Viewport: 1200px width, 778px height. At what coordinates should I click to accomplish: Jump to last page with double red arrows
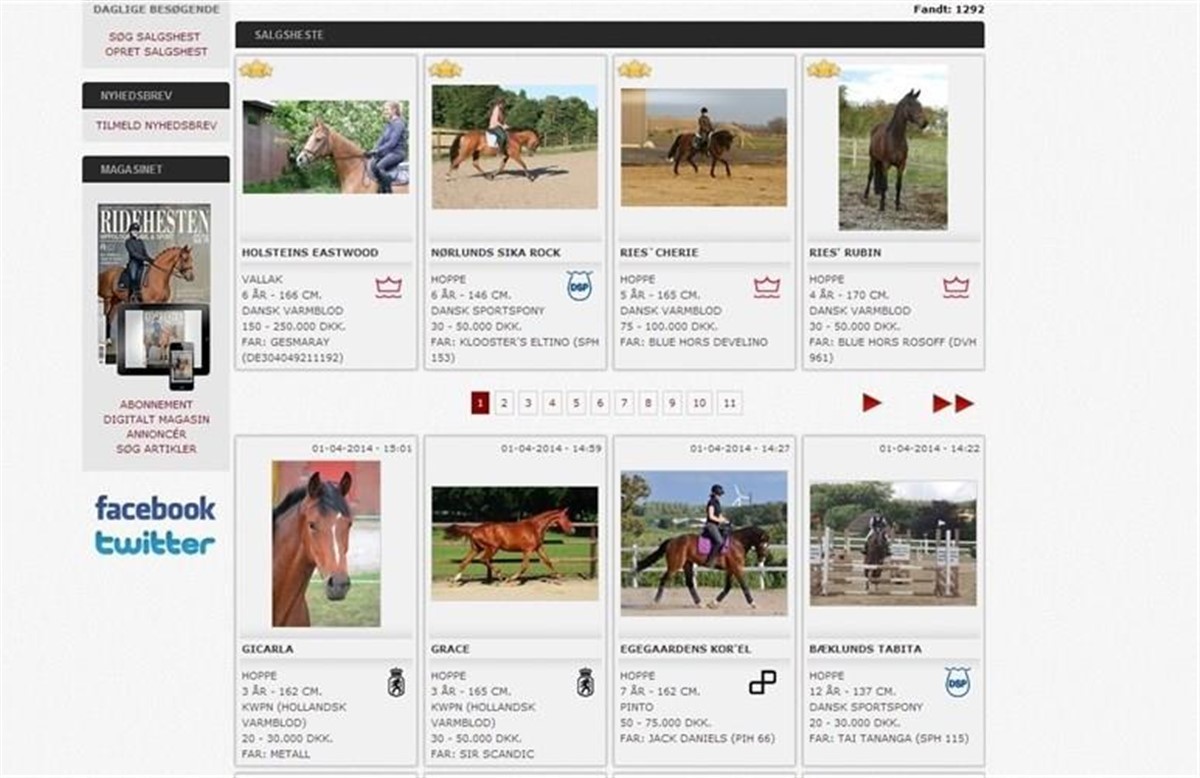(953, 403)
